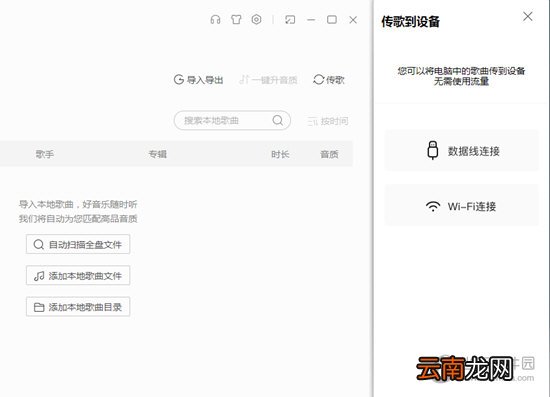Viewport: 550px width, 397px height.
Task: Close the music player main window
Action: (353, 20)
